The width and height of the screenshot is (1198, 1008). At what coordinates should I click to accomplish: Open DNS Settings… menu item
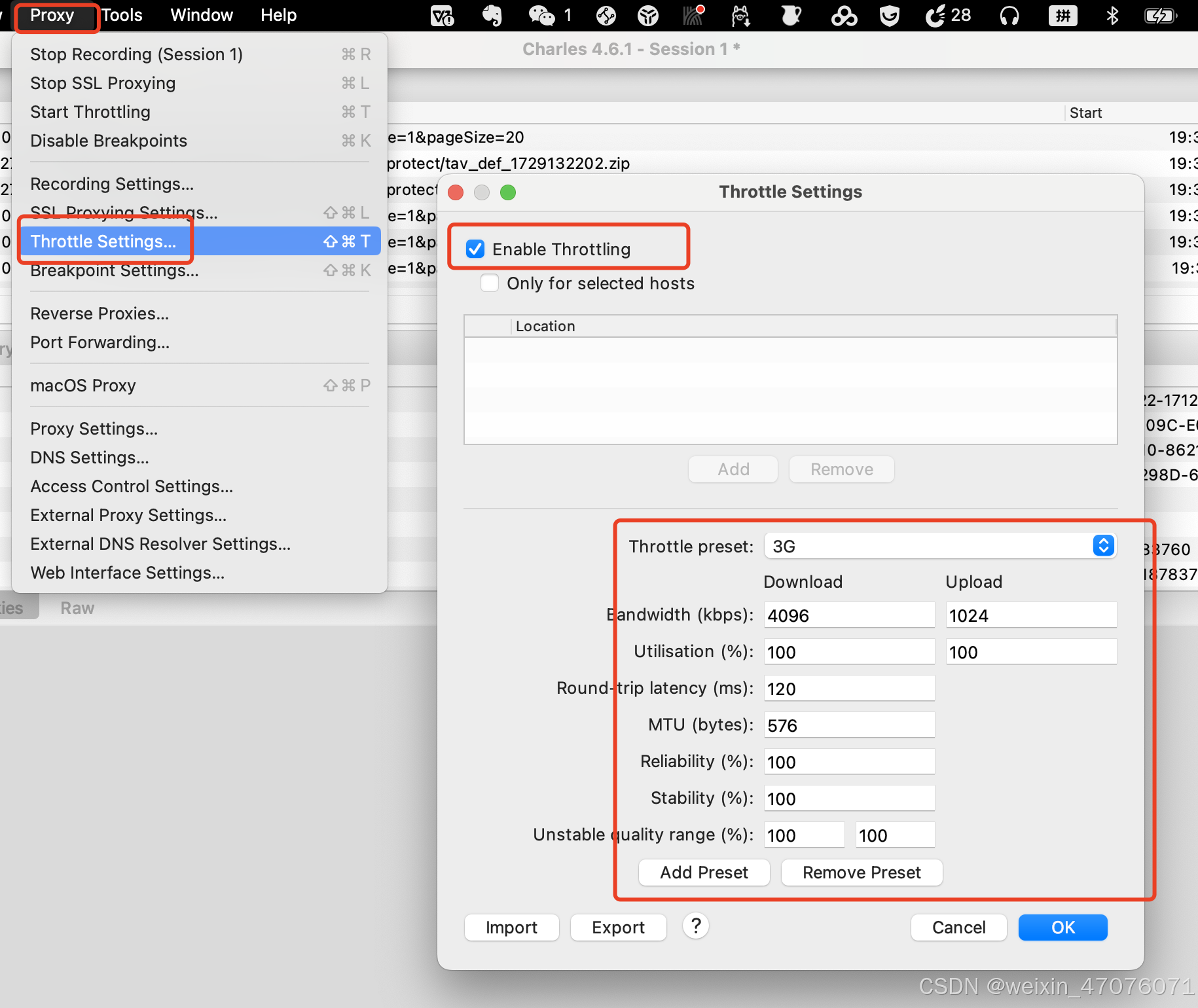pyautogui.click(x=200, y=458)
